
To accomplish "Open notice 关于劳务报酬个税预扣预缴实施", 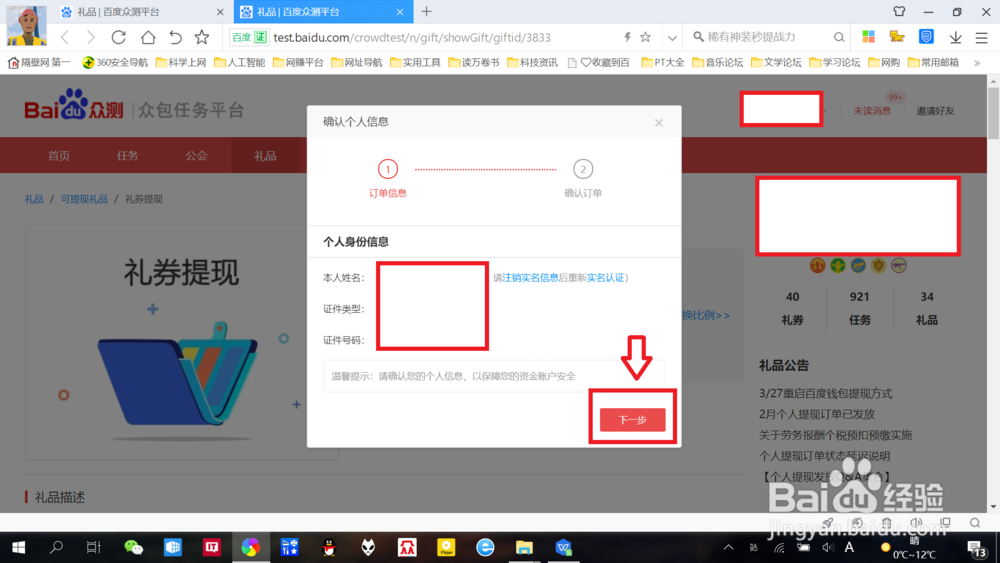I will (x=835, y=435).
